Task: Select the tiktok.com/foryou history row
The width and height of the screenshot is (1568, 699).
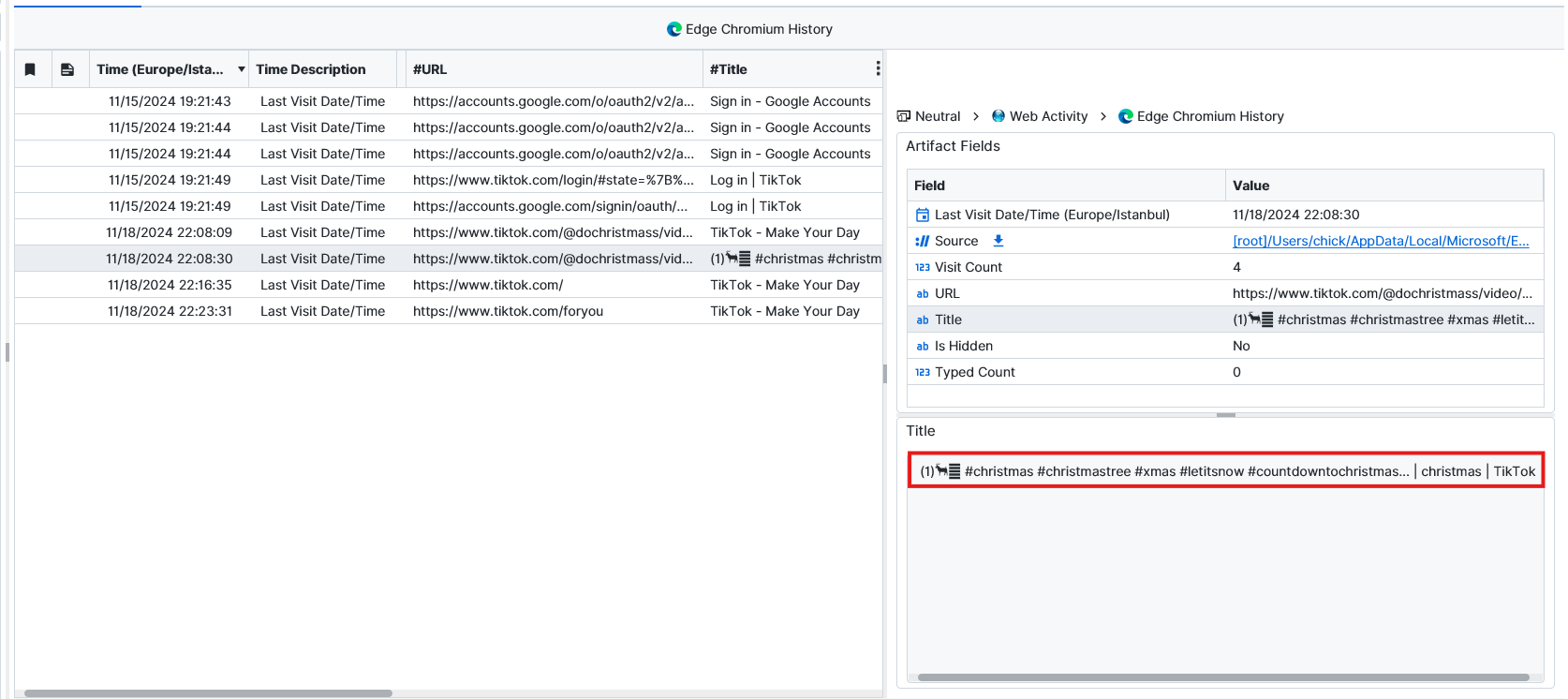Action: [508, 311]
